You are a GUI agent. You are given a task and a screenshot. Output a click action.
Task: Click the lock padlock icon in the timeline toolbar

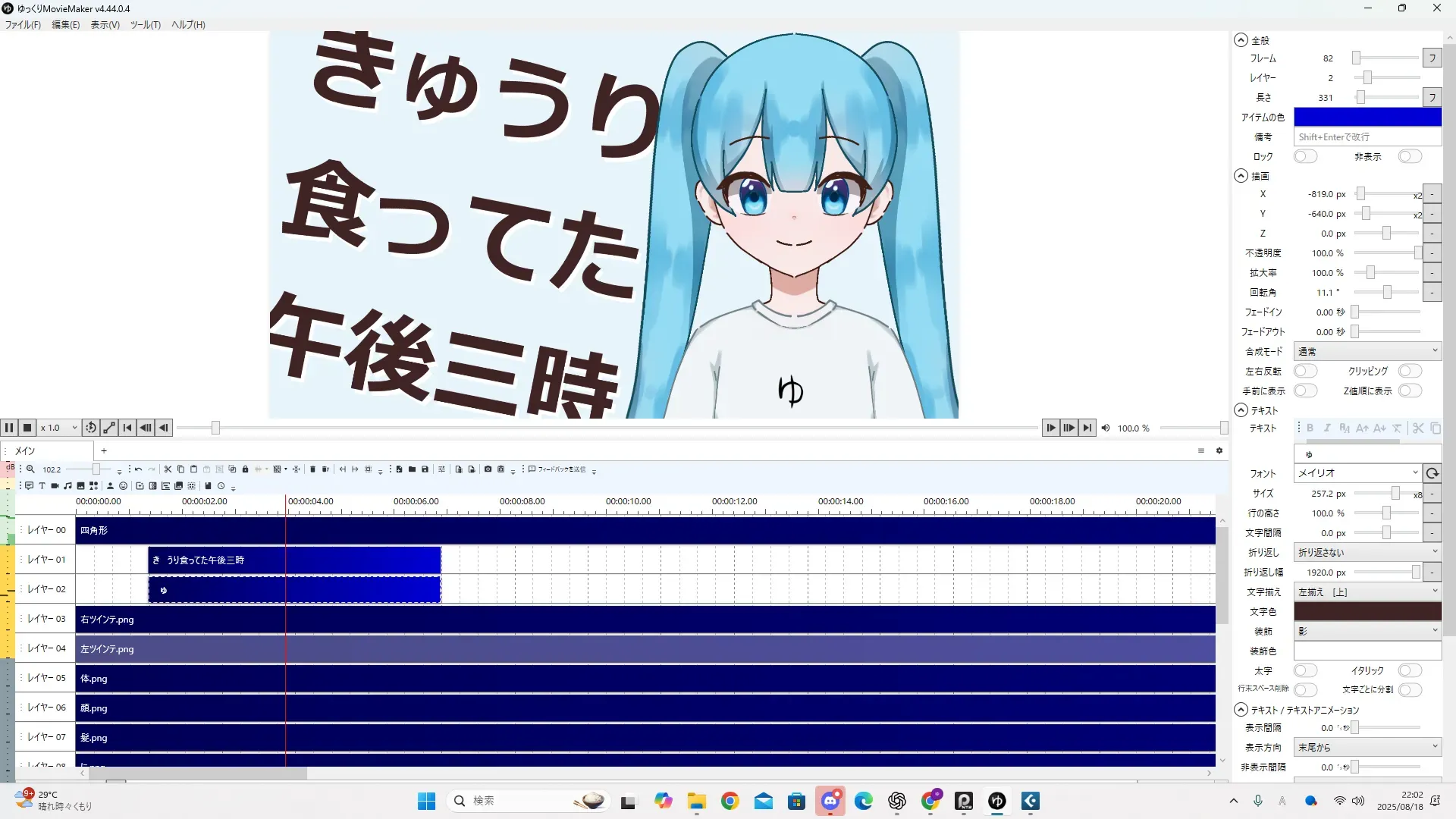tap(245, 469)
